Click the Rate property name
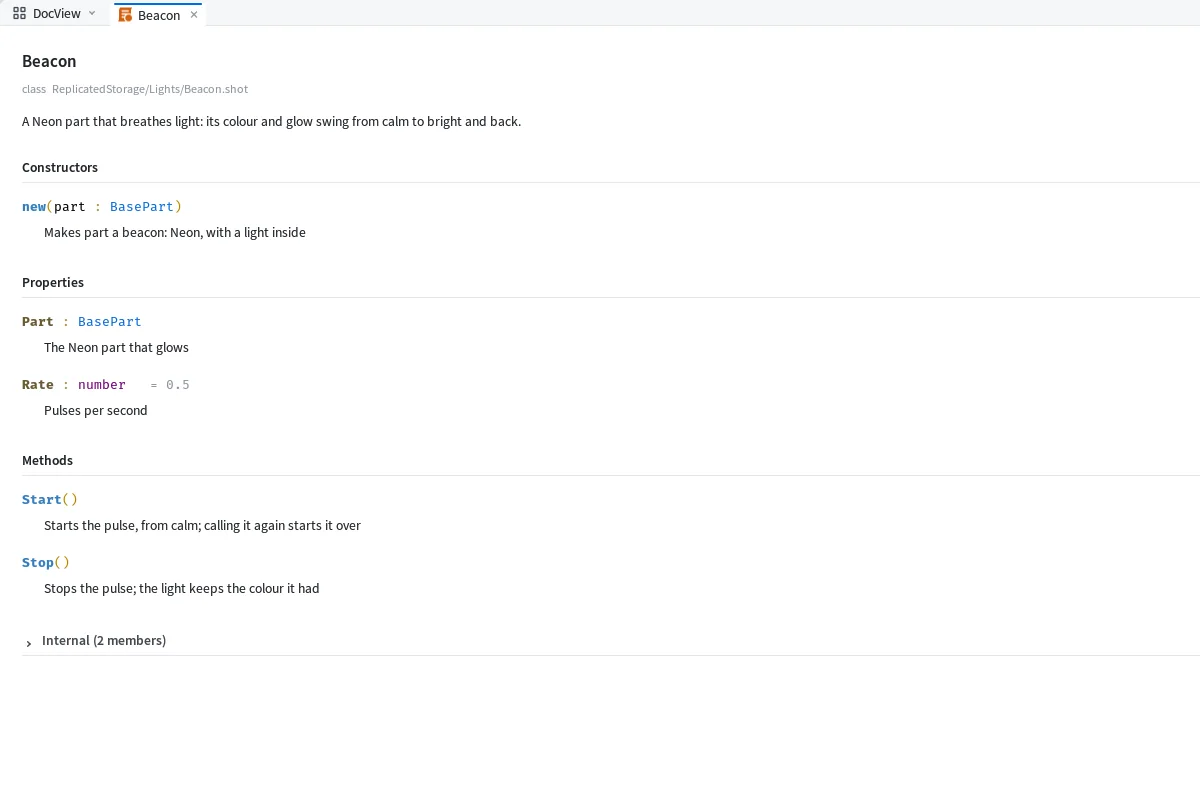The width and height of the screenshot is (1200, 800). pyautogui.click(x=38, y=384)
